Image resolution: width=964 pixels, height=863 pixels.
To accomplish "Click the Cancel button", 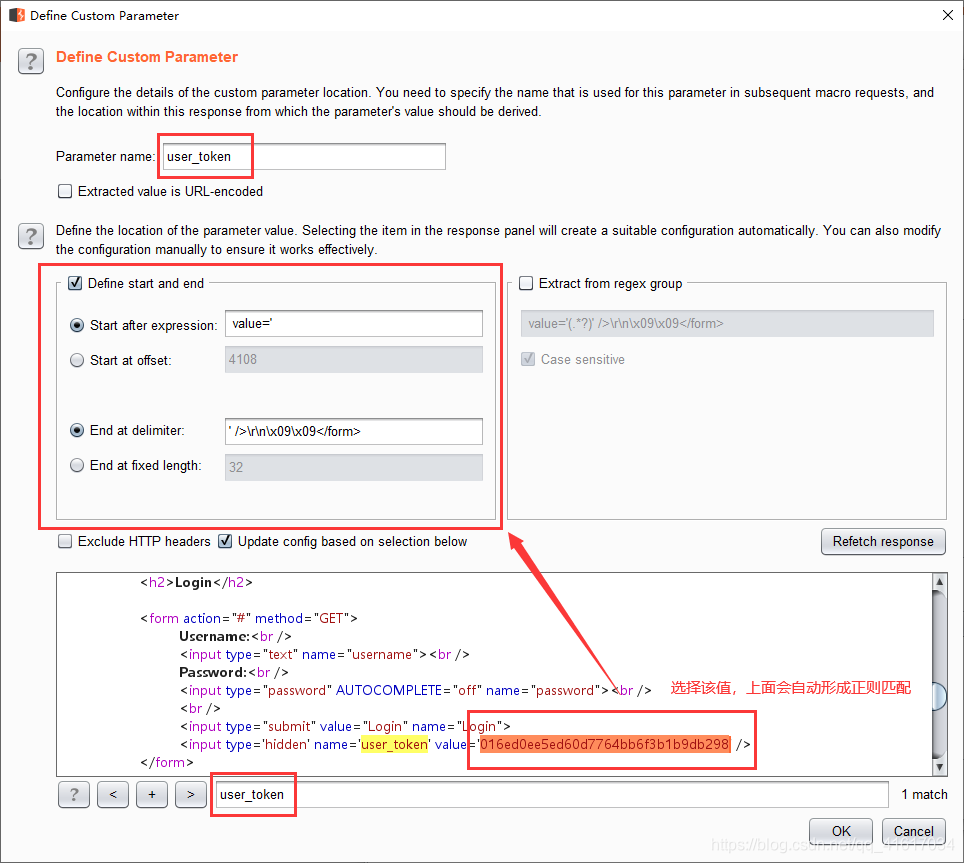I will [914, 831].
